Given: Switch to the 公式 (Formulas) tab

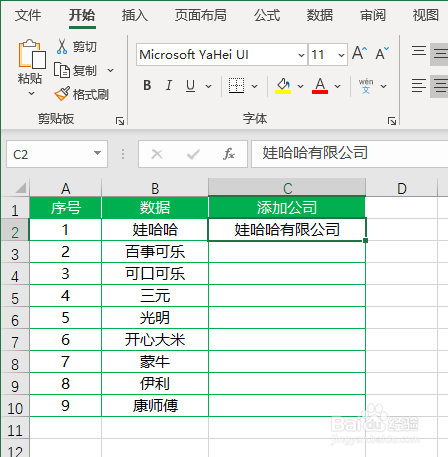Looking at the screenshot, I should 267,15.
